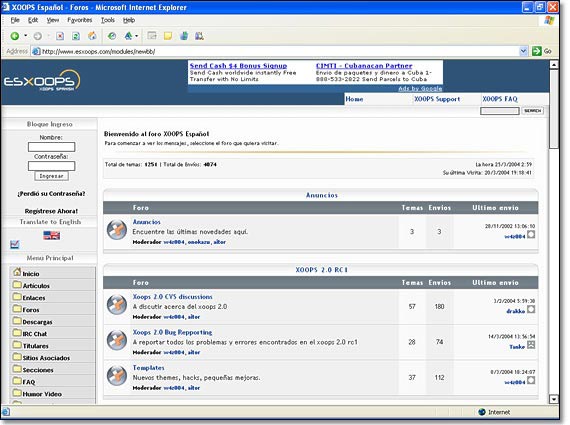Click the page scrollbar down arrow
The width and height of the screenshot is (570, 425).
click(x=554, y=399)
